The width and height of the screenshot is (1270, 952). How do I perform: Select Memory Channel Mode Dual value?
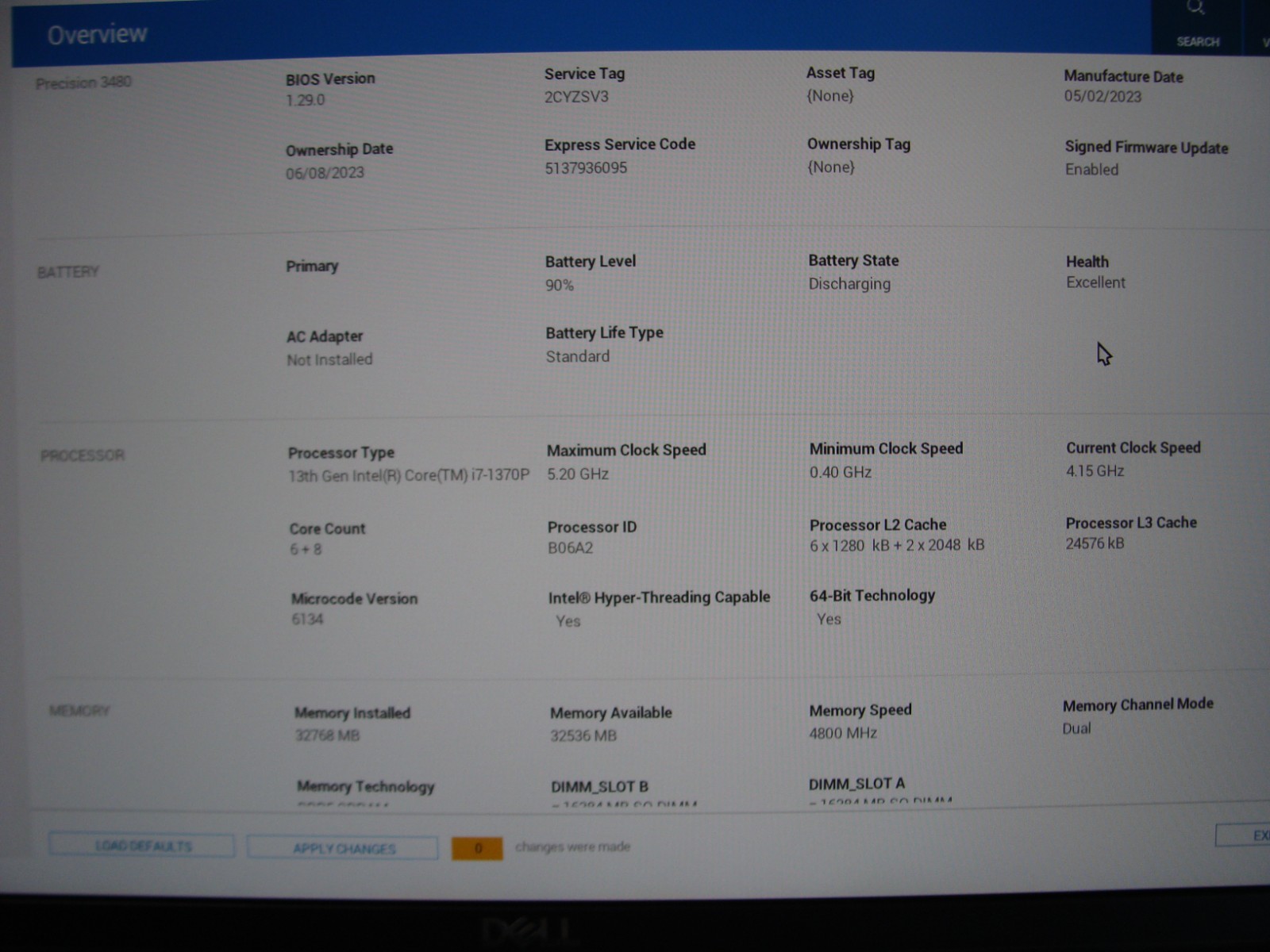(1076, 728)
